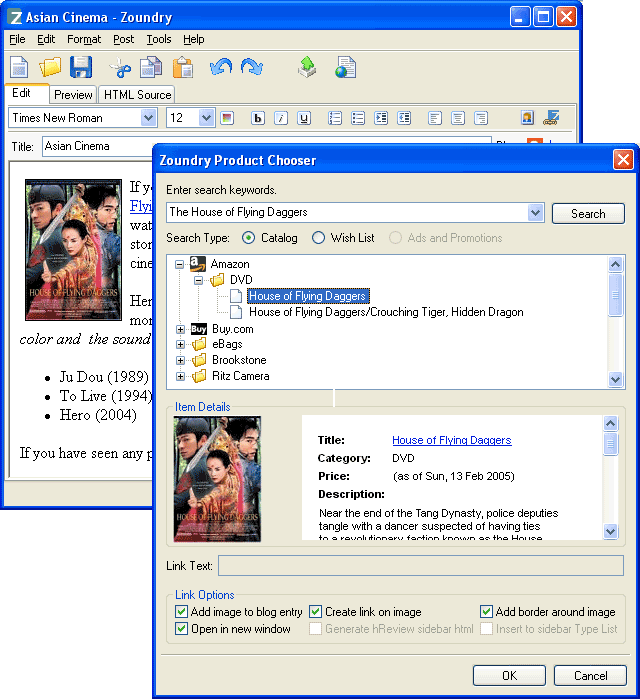This screenshot has width=640, height=700.
Task: Click the Item Details movie poster thumbnail
Action: pyautogui.click(x=217, y=479)
